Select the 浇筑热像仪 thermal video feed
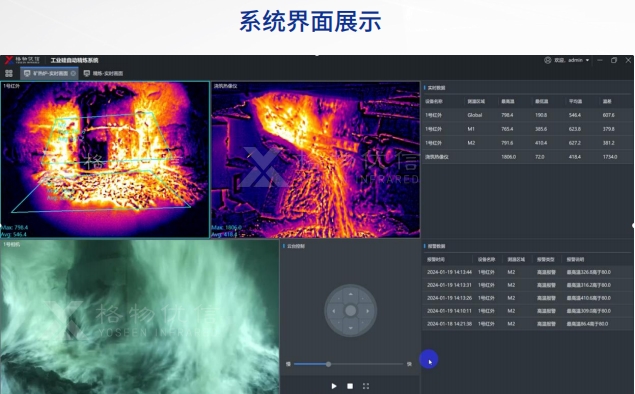The width and height of the screenshot is (635, 394). 315,160
